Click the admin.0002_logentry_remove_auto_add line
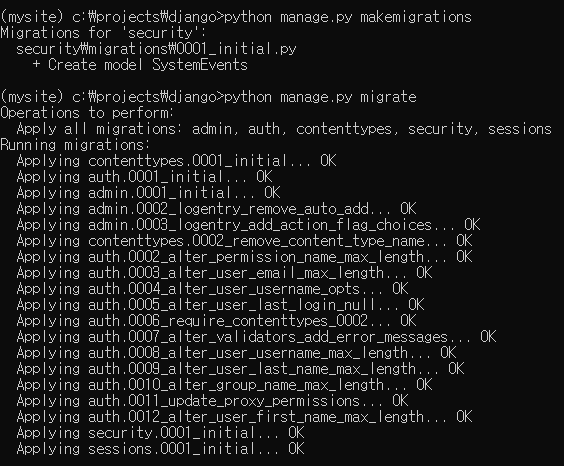This screenshot has height=466, width=564. (216, 209)
